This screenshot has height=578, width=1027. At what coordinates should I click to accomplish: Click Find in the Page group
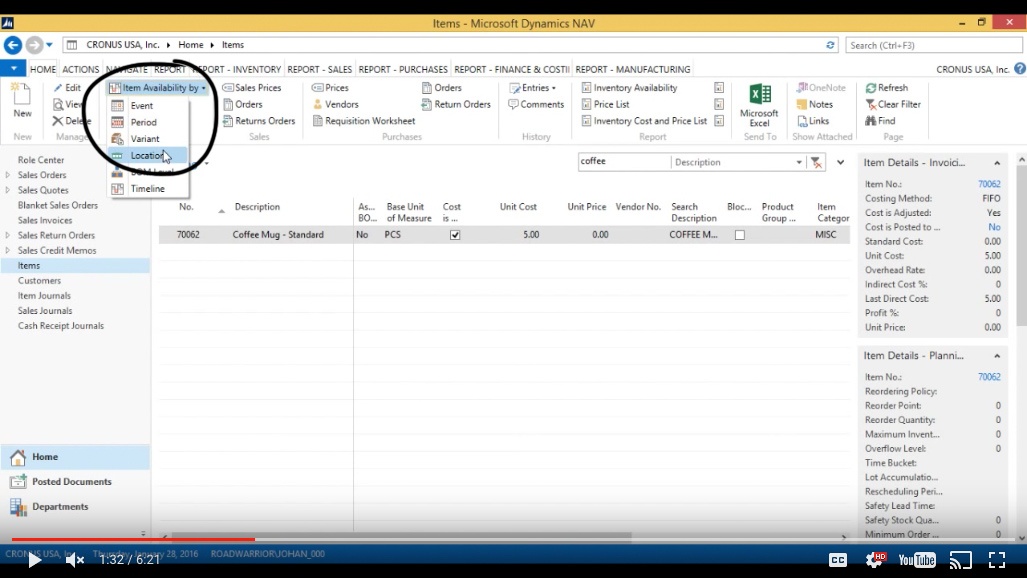click(880, 121)
